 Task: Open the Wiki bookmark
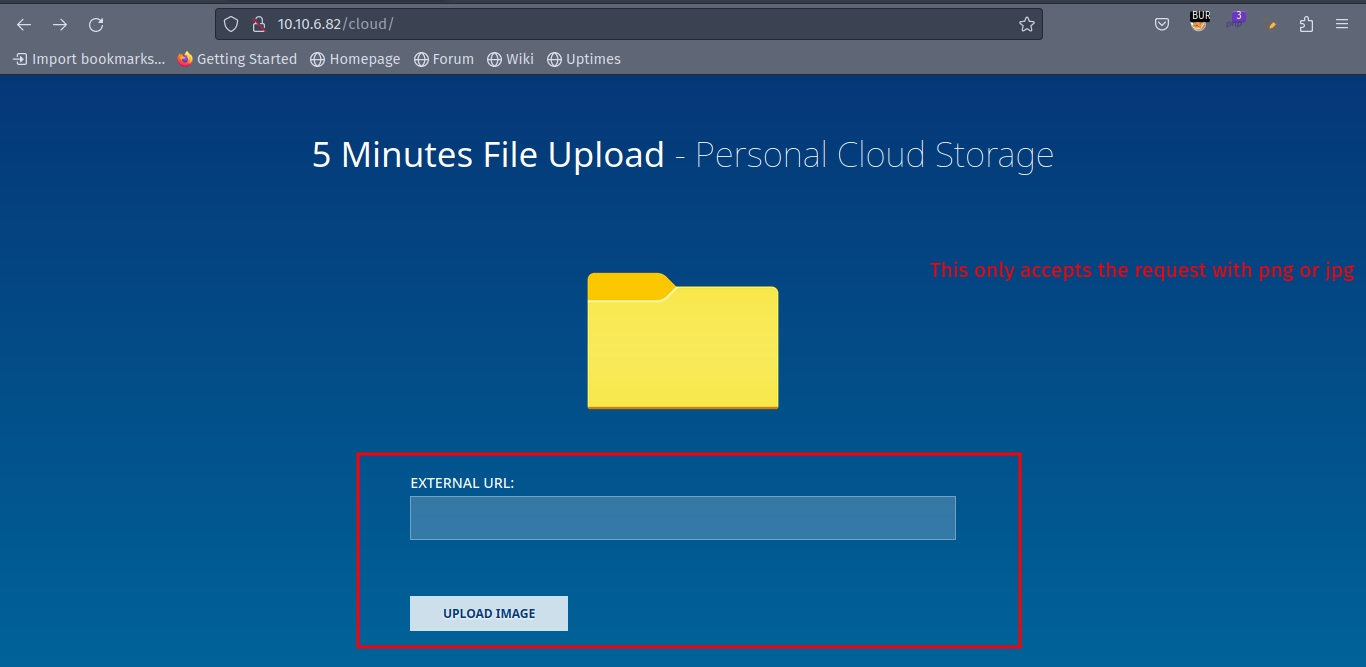(510, 59)
